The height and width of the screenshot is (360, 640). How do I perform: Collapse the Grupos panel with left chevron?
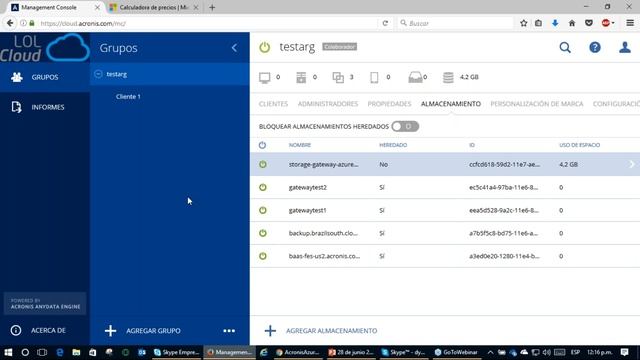[234, 48]
